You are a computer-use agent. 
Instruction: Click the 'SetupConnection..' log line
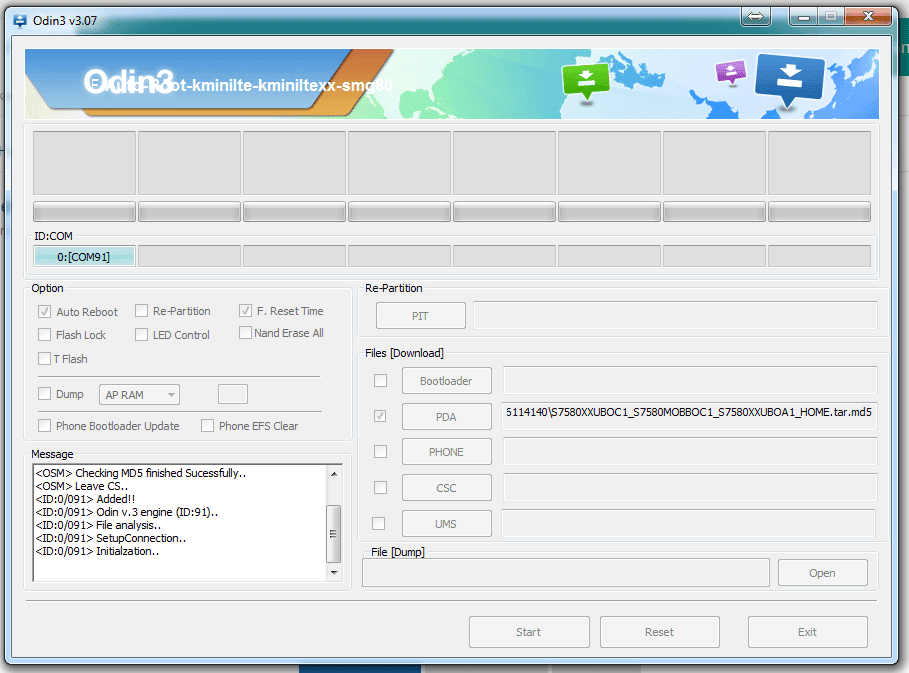[111, 539]
